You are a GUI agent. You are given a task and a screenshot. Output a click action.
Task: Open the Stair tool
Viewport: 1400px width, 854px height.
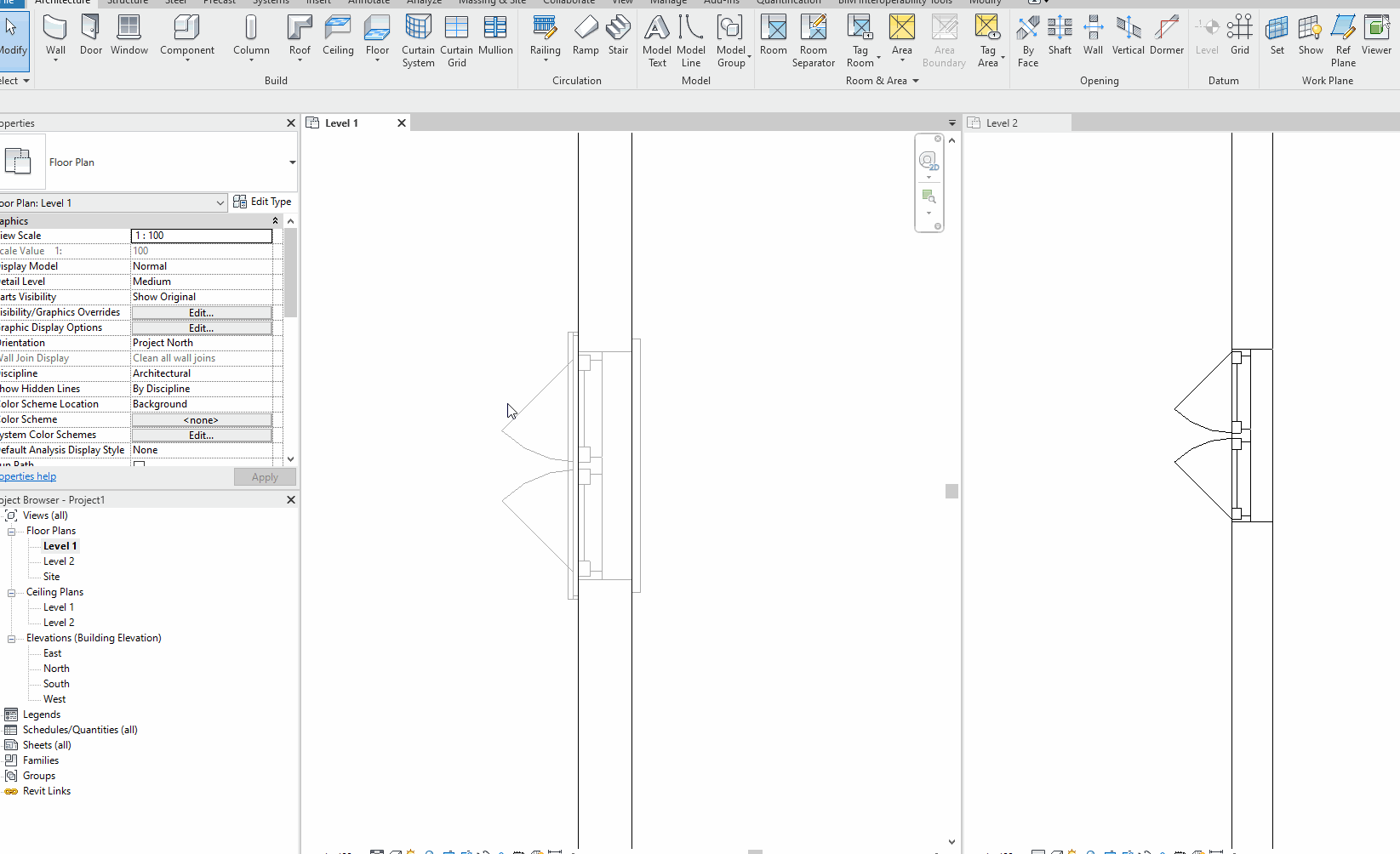(x=619, y=36)
